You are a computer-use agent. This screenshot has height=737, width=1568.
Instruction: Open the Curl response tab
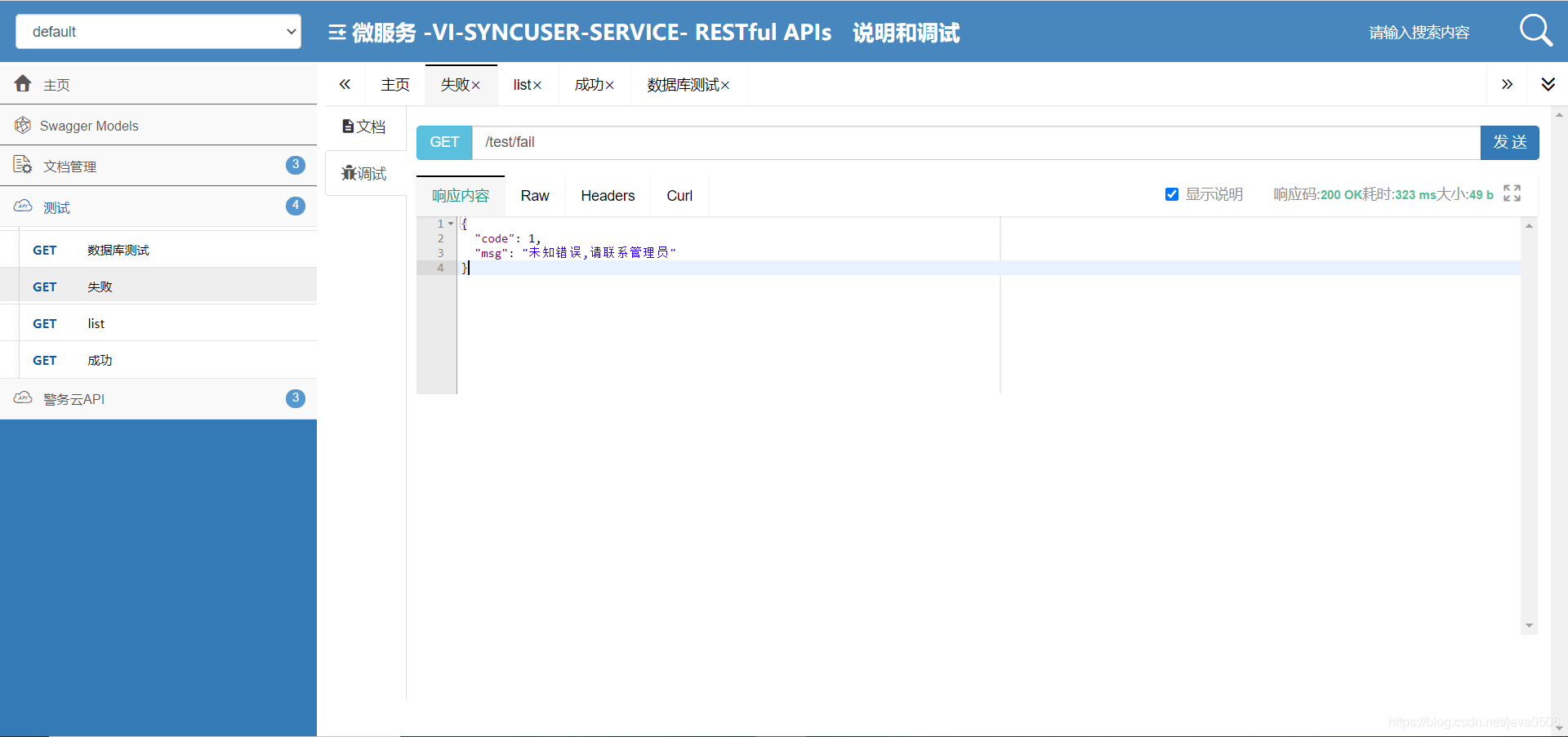click(679, 196)
